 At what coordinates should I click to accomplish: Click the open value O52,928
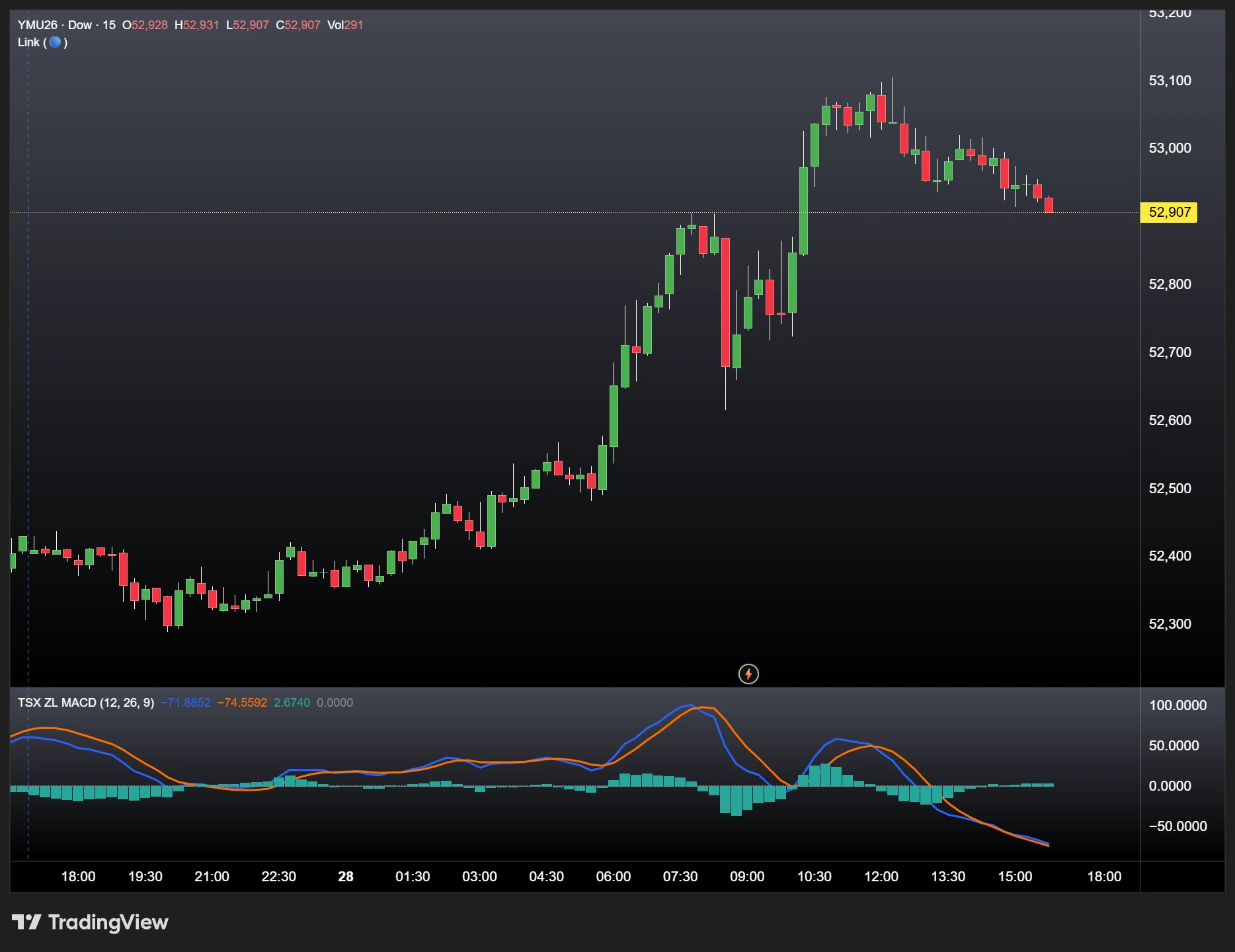pos(145,25)
